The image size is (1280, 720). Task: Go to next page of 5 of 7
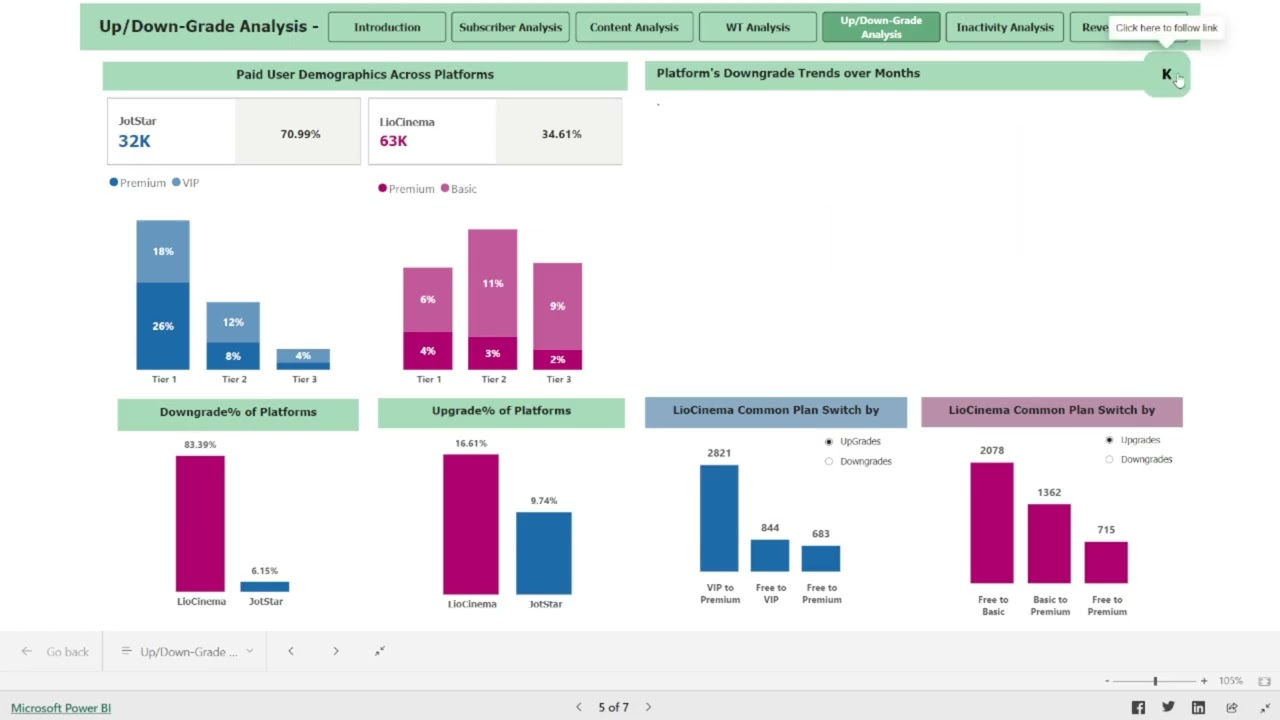click(648, 707)
